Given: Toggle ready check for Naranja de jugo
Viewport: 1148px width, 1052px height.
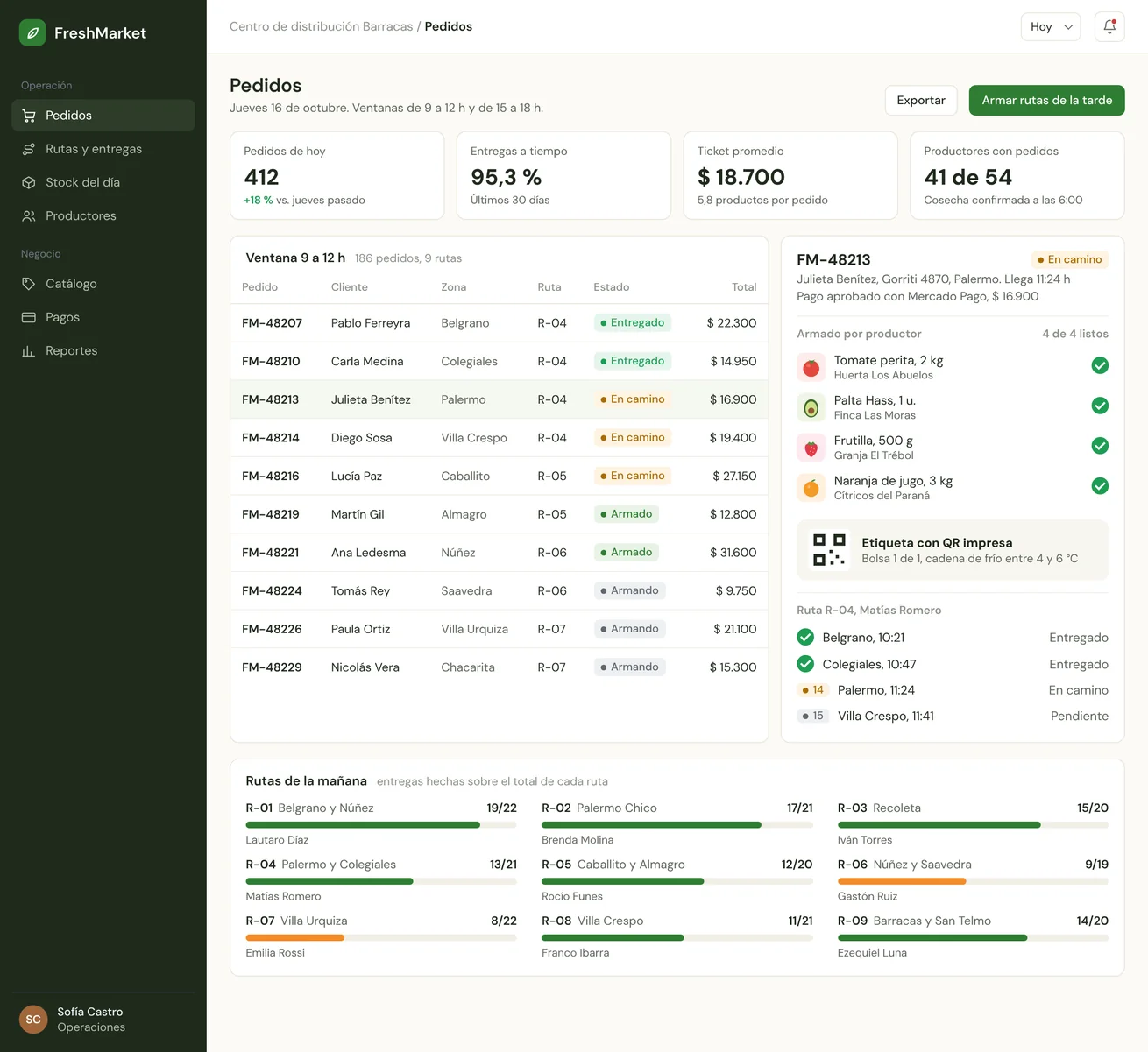Looking at the screenshot, I should (1100, 486).
